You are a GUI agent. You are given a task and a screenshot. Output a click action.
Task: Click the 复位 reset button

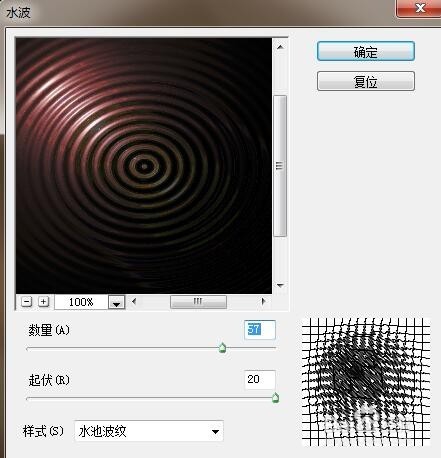[x=366, y=81]
